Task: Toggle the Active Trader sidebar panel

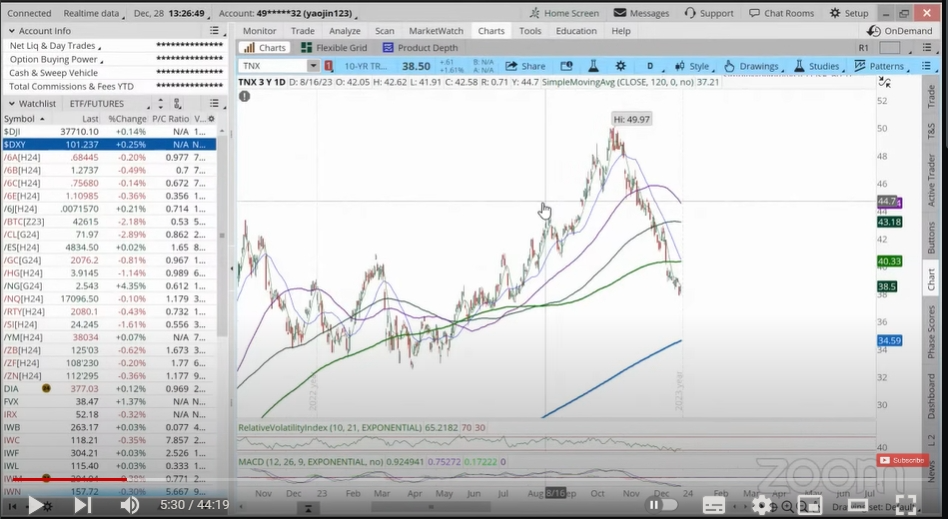Action: tap(930, 180)
